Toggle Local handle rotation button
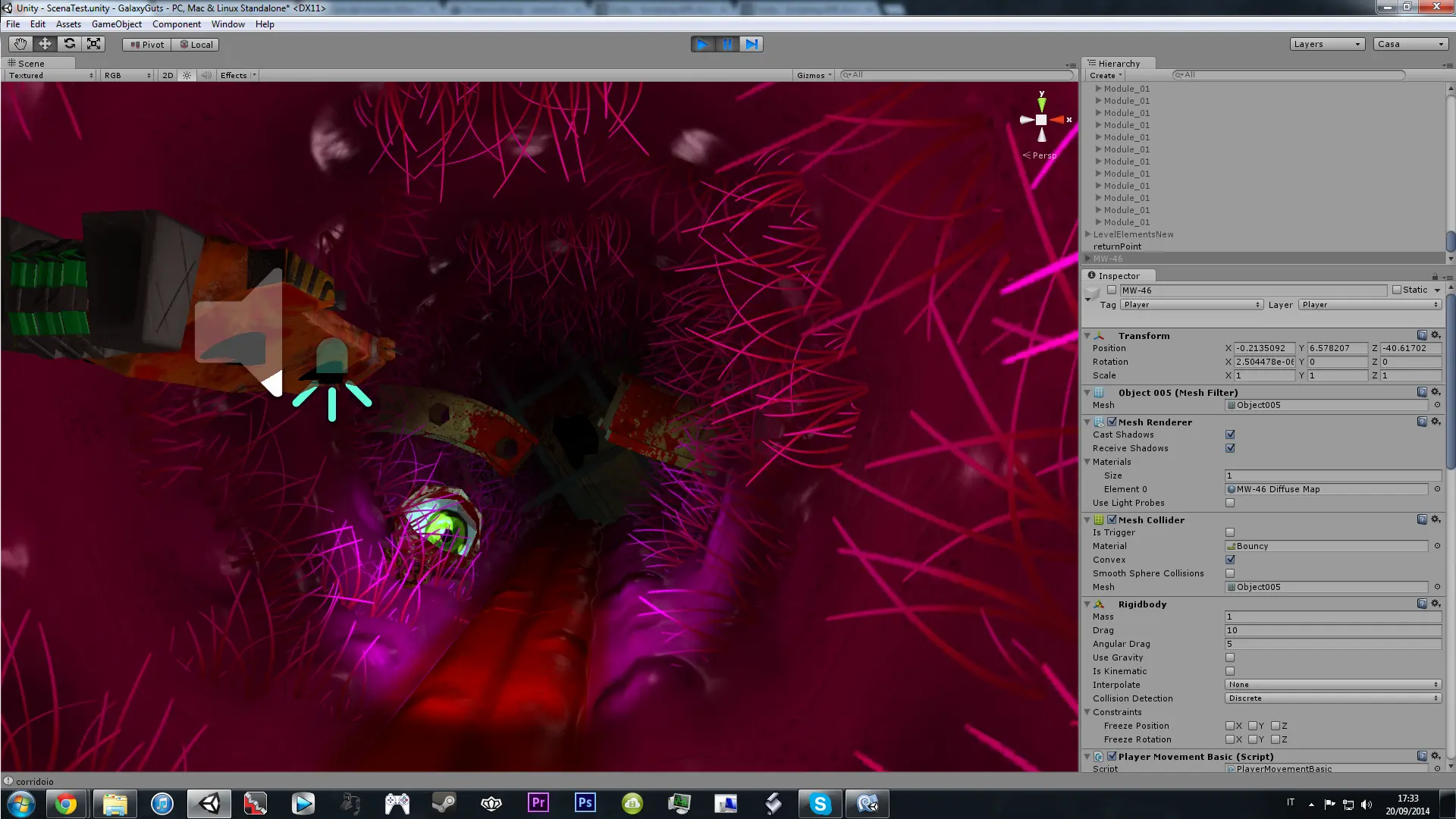 [x=196, y=45]
